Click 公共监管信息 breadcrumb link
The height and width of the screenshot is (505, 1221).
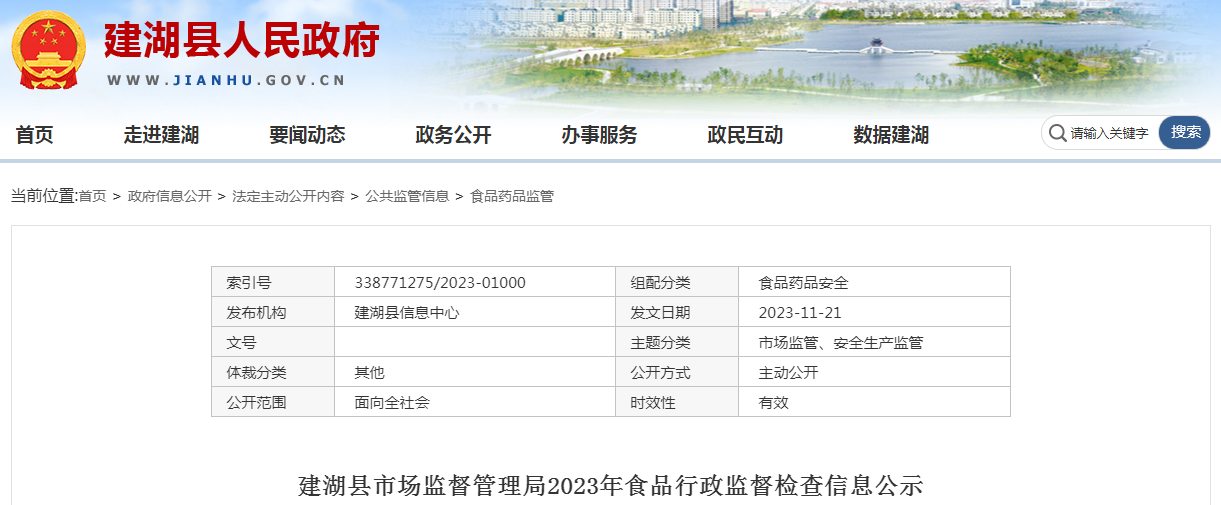click(x=407, y=196)
